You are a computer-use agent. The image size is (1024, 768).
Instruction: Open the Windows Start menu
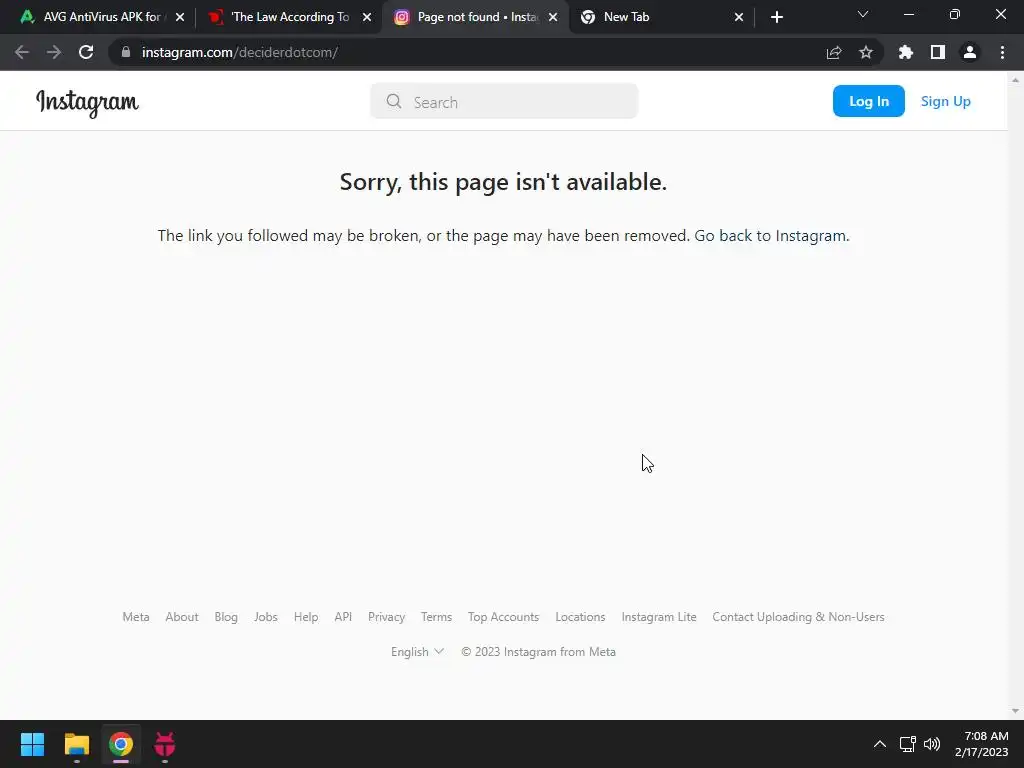[32, 744]
